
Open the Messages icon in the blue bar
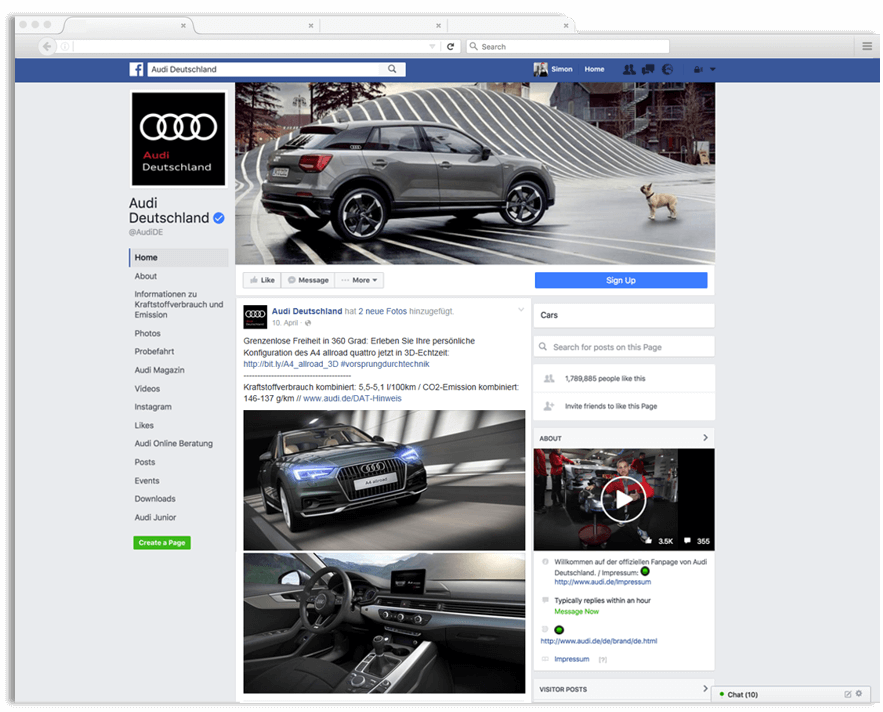[x=647, y=69]
